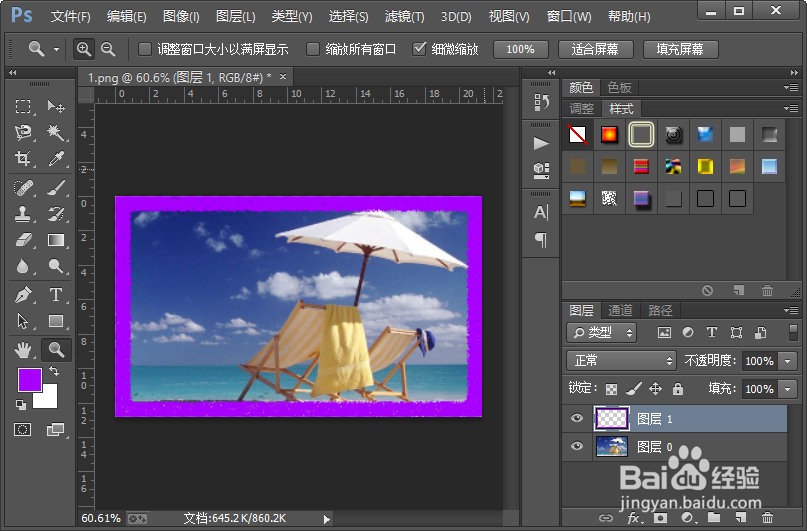Select the Lasso tool

[x=23, y=133]
